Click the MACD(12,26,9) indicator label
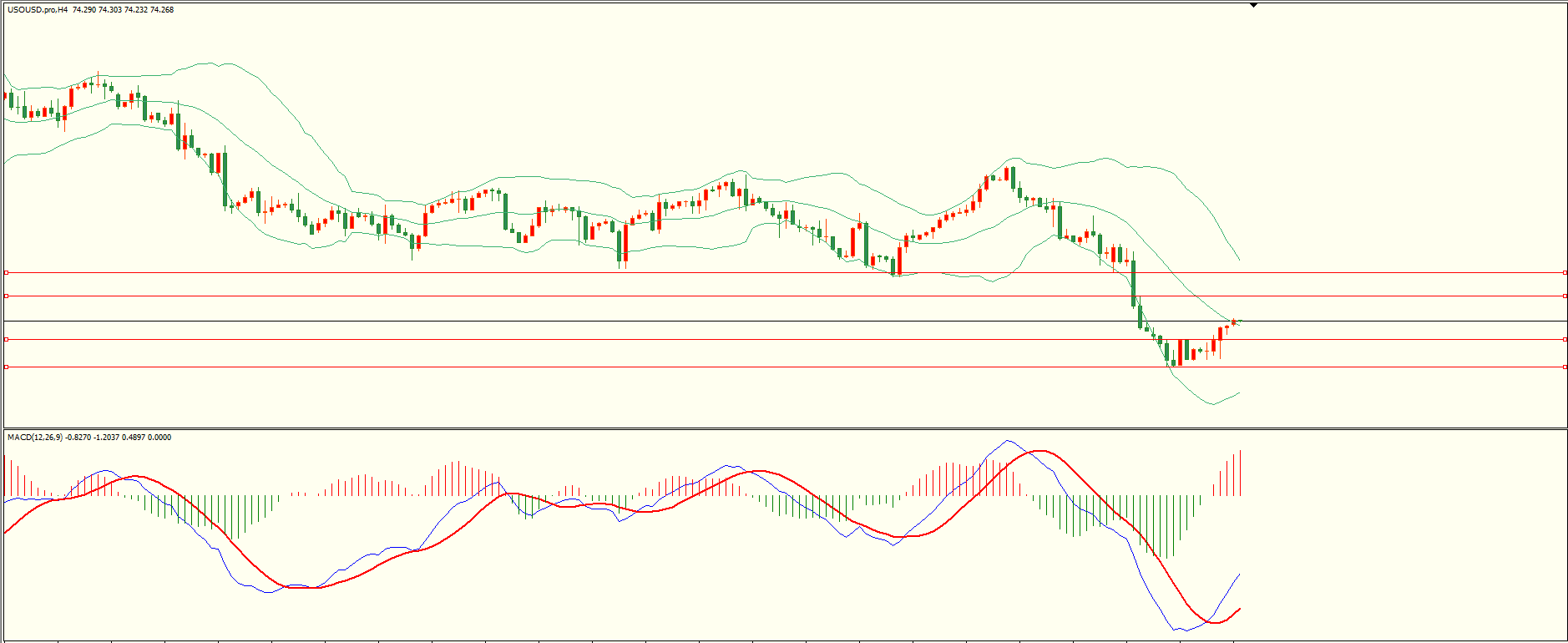 pyautogui.click(x=34, y=438)
